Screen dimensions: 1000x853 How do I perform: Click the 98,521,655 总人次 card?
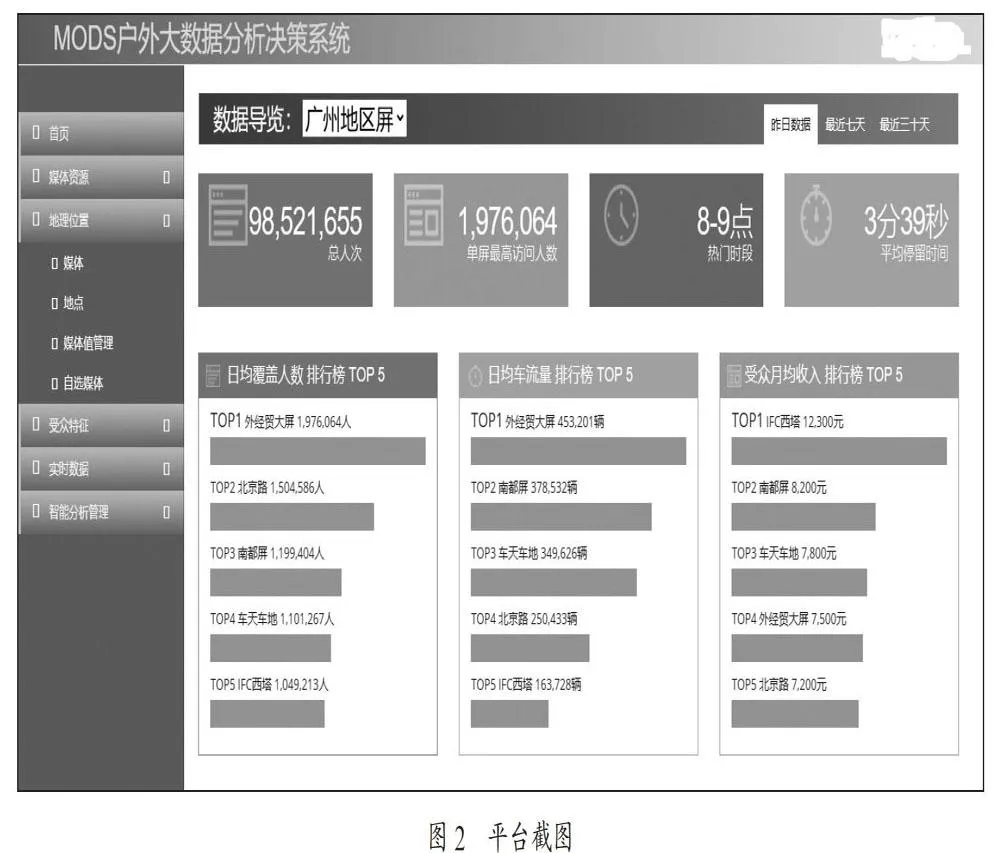click(286, 240)
